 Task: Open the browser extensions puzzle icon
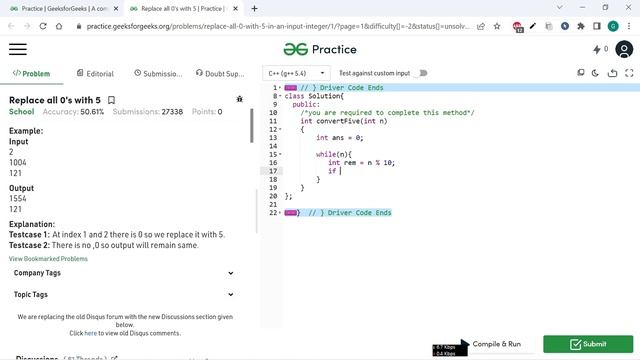(x=581, y=26)
